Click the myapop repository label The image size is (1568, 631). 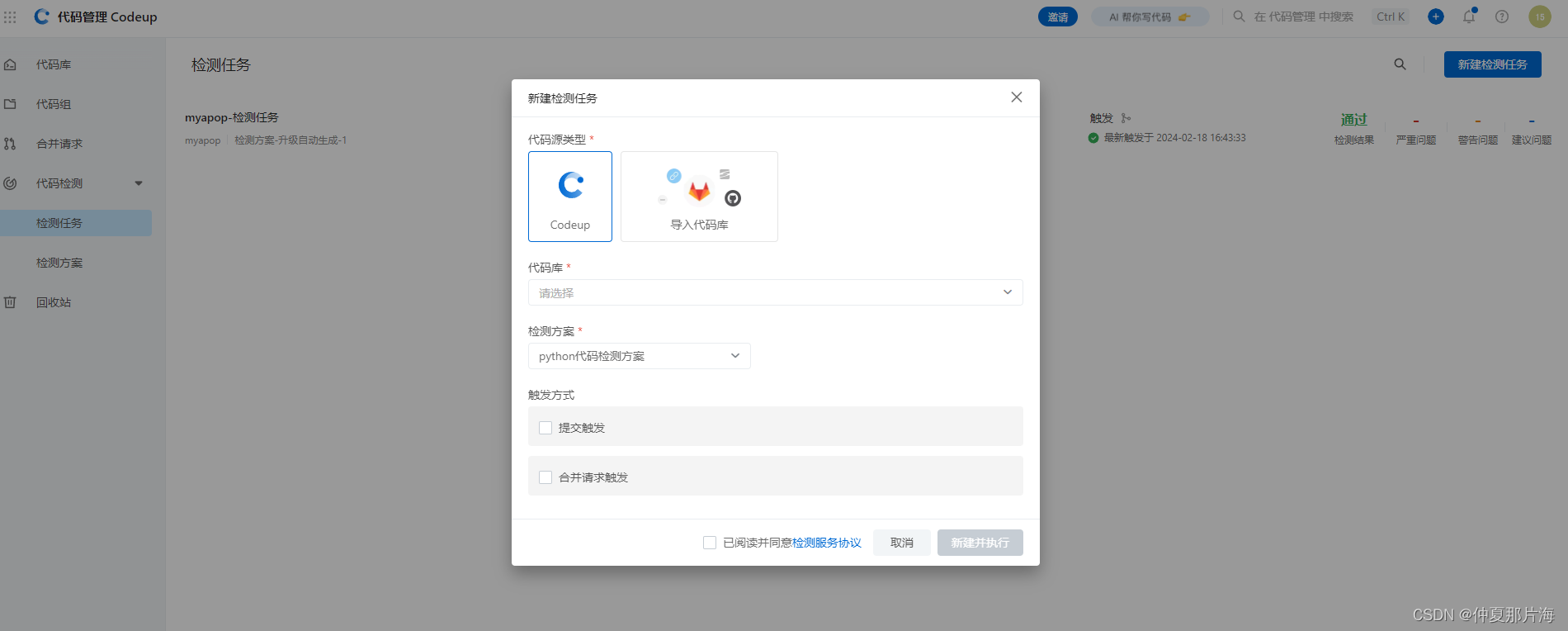point(203,140)
